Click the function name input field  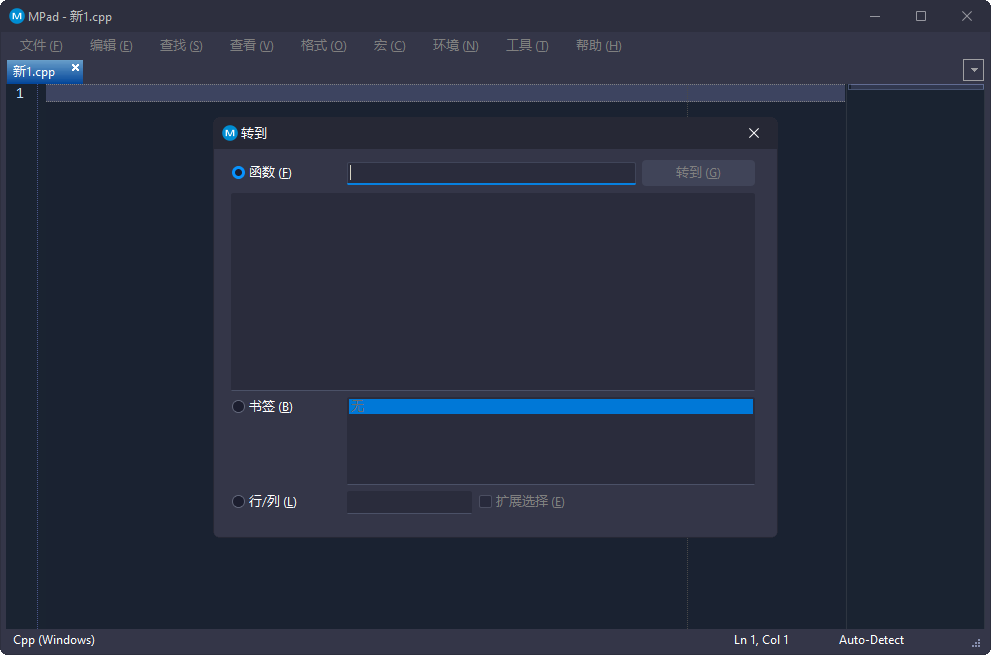491,172
